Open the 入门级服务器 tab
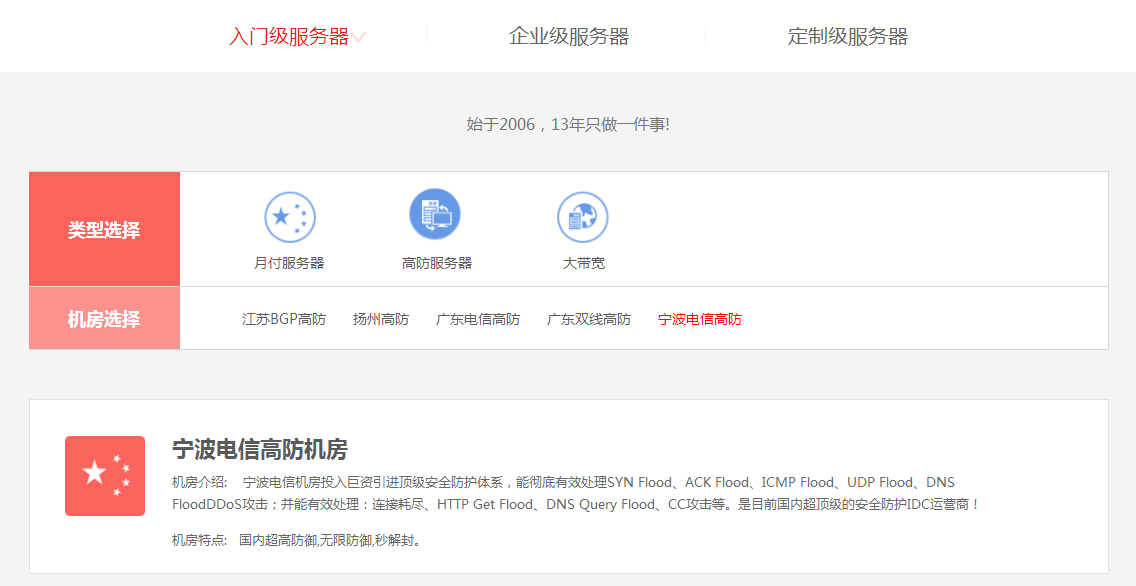The width and height of the screenshot is (1136, 586). [288, 37]
